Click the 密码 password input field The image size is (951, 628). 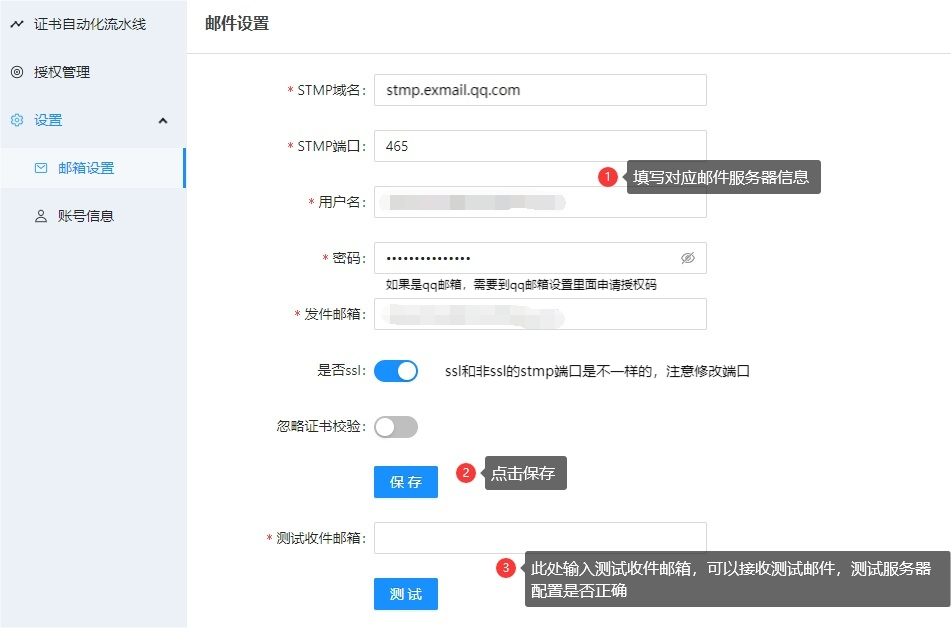click(520, 258)
